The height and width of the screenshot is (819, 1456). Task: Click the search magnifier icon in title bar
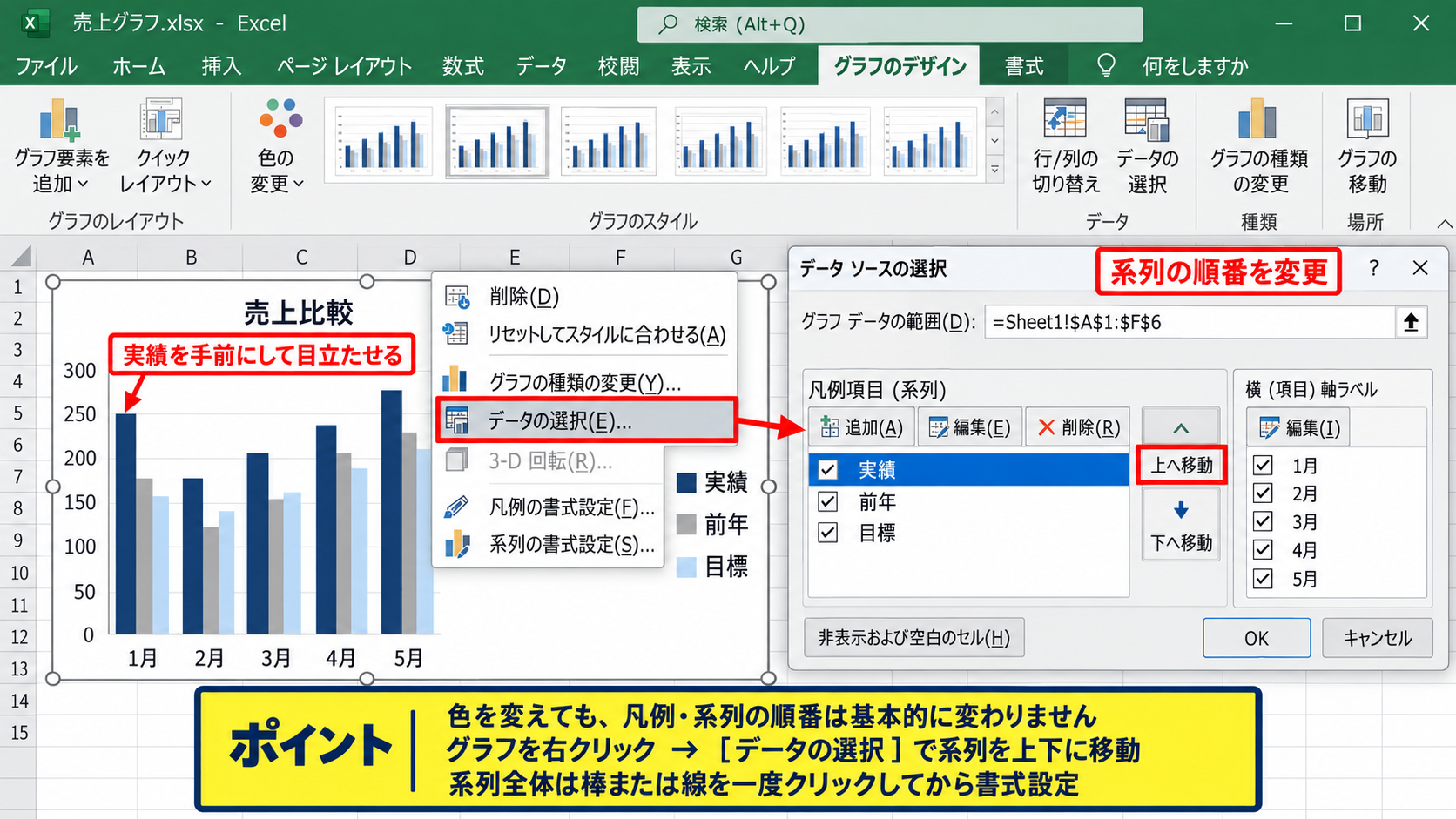click(x=668, y=24)
